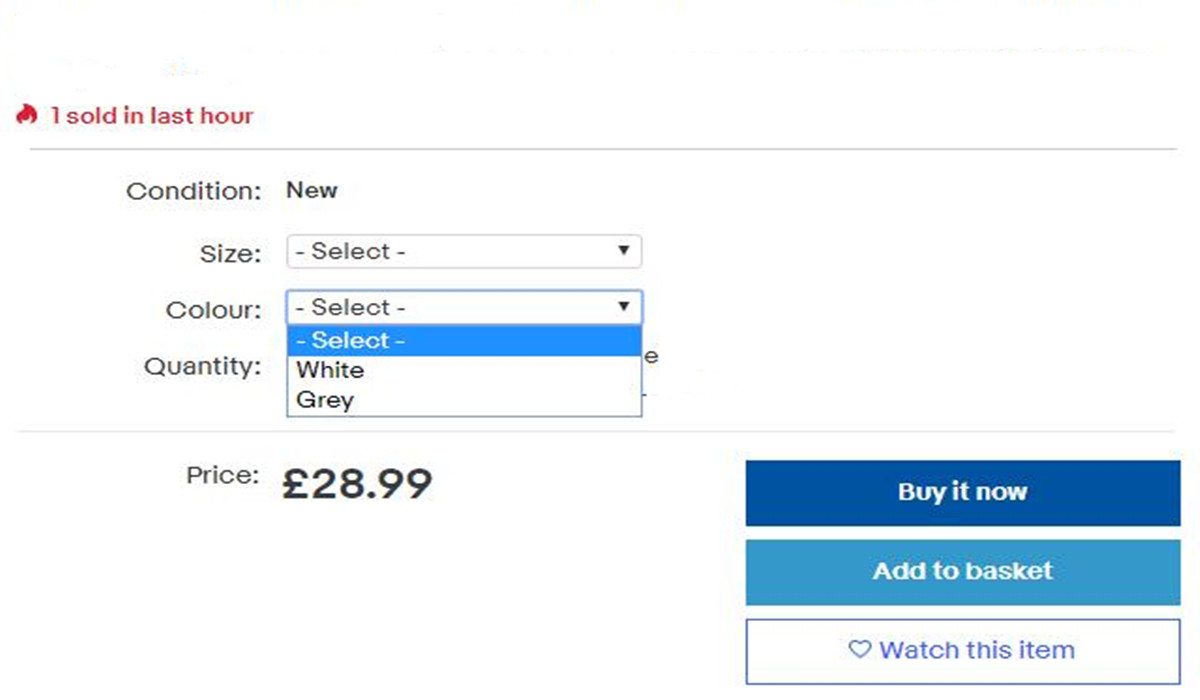Image resolution: width=1200 pixels, height=700 pixels.
Task: Click the red flame icon
Action: click(x=27, y=115)
